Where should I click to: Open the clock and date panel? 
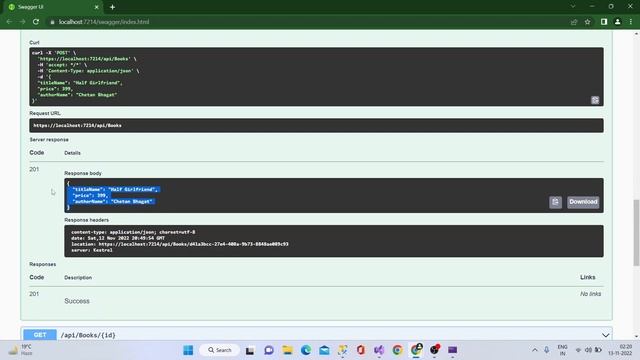click(x=620, y=350)
